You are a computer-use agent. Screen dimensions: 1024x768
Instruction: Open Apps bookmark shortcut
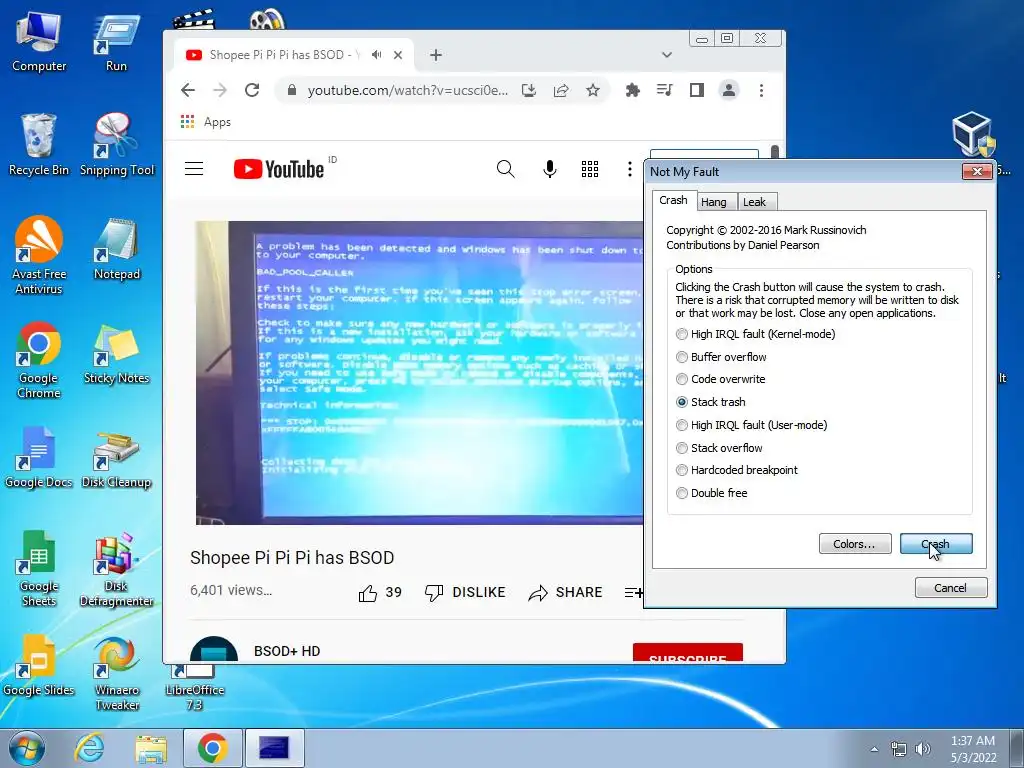point(205,121)
